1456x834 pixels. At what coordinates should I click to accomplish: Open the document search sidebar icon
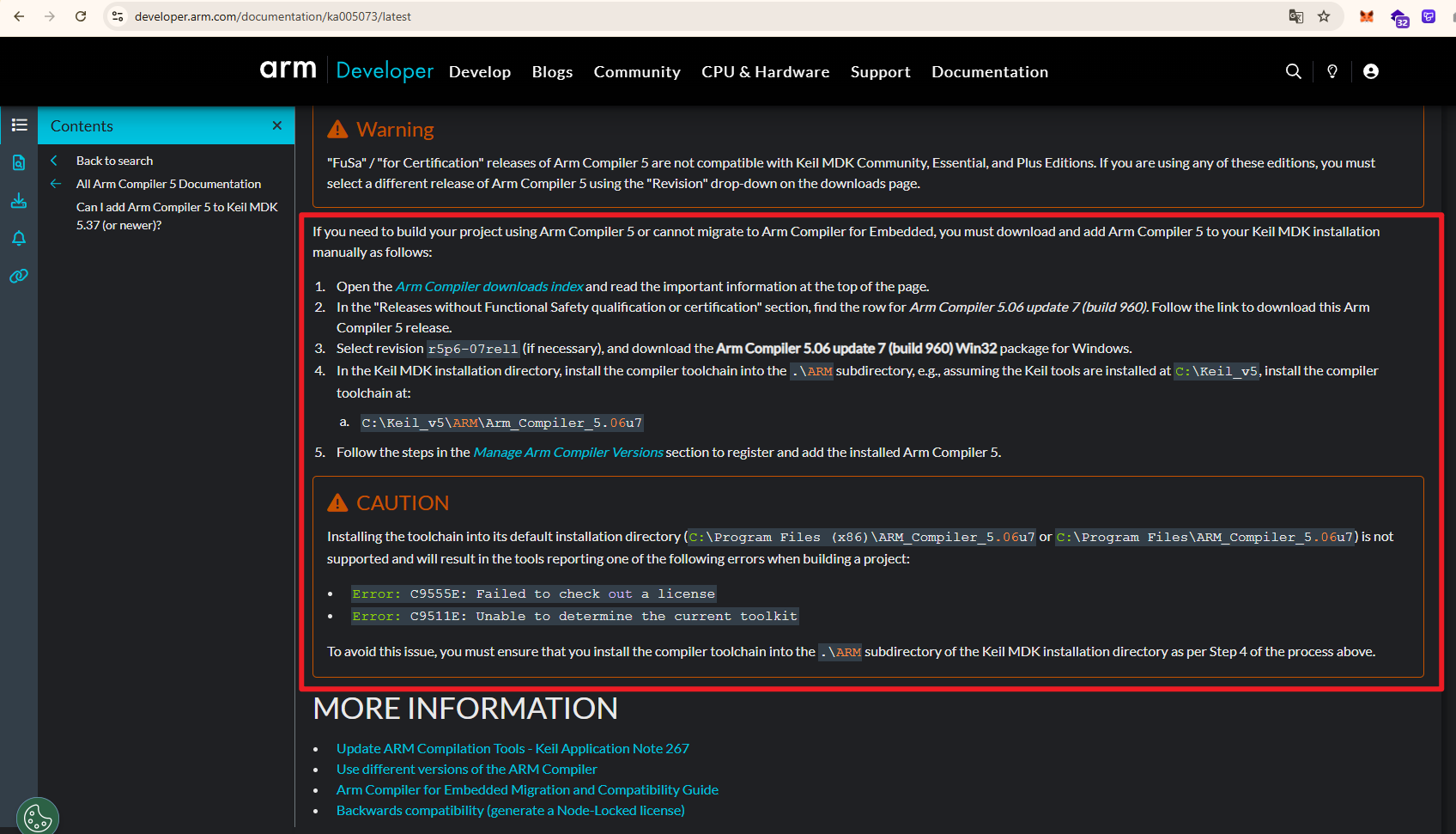coord(19,162)
